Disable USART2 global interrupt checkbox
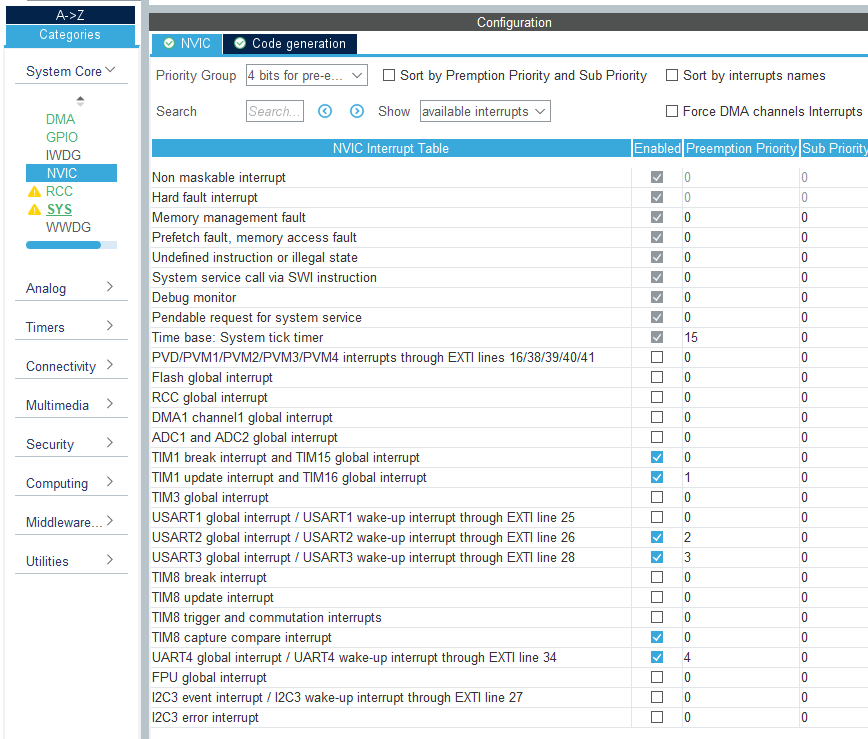The height and width of the screenshot is (739, 868). (x=657, y=537)
